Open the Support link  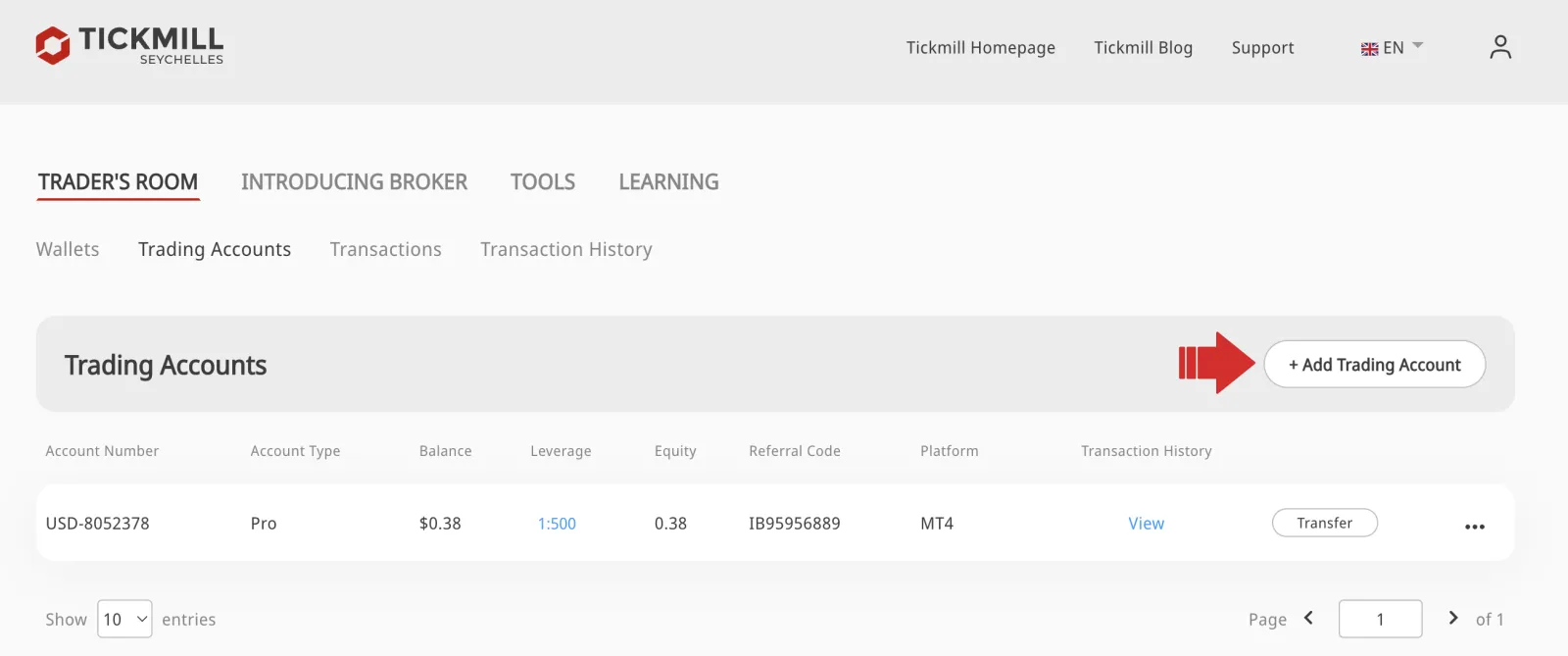pyautogui.click(x=1262, y=48)
